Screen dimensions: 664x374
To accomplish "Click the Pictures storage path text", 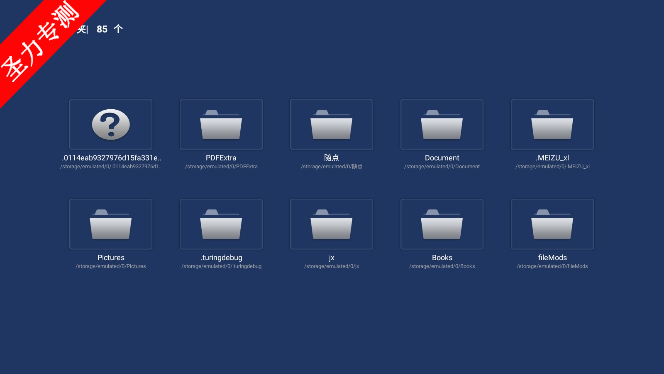I will tap(111, 266).
